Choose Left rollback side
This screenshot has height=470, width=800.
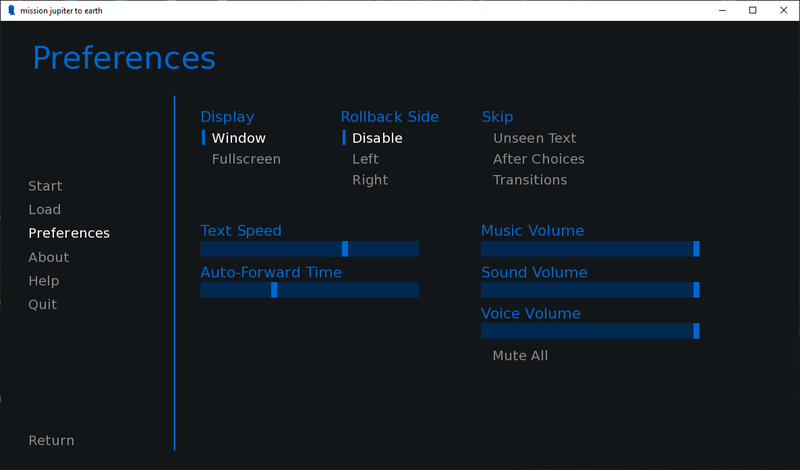click(x=365, y=159)
